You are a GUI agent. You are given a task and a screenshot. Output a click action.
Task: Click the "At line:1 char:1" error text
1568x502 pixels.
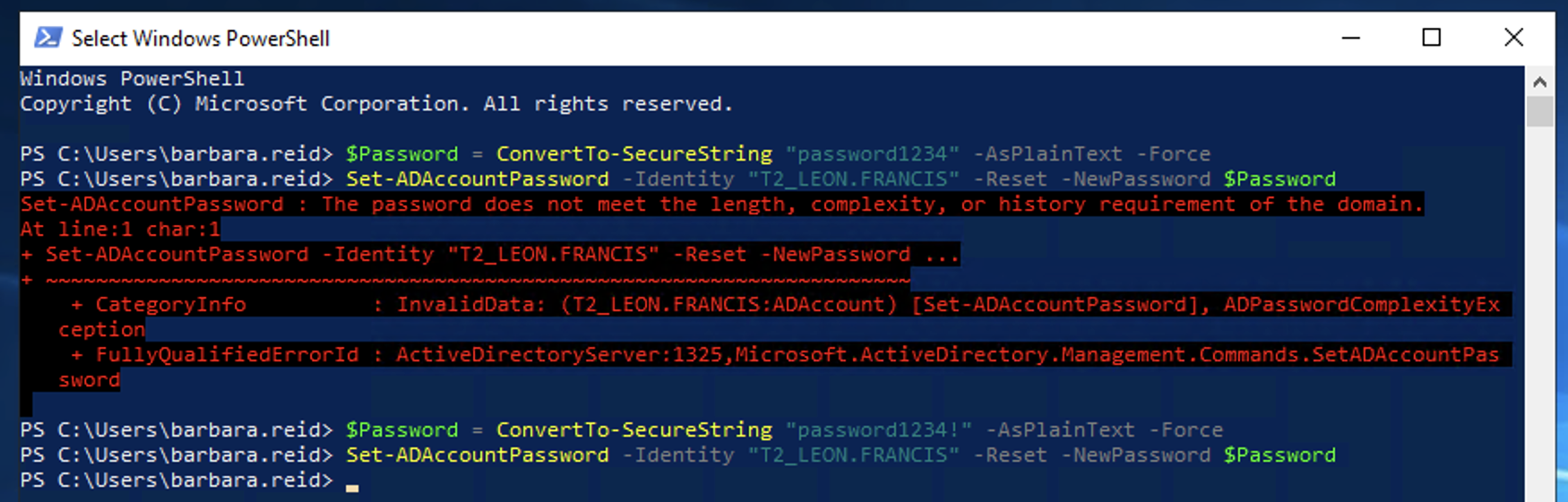click(x=120, y=229)
